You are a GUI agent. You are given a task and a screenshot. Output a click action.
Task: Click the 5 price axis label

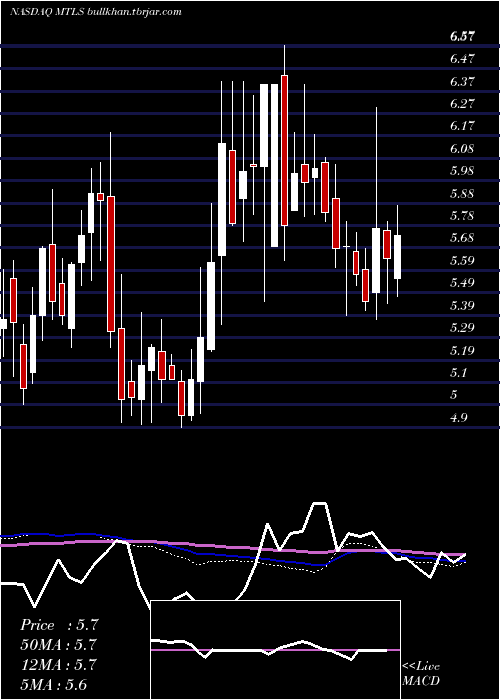click(x=454, y=395)
